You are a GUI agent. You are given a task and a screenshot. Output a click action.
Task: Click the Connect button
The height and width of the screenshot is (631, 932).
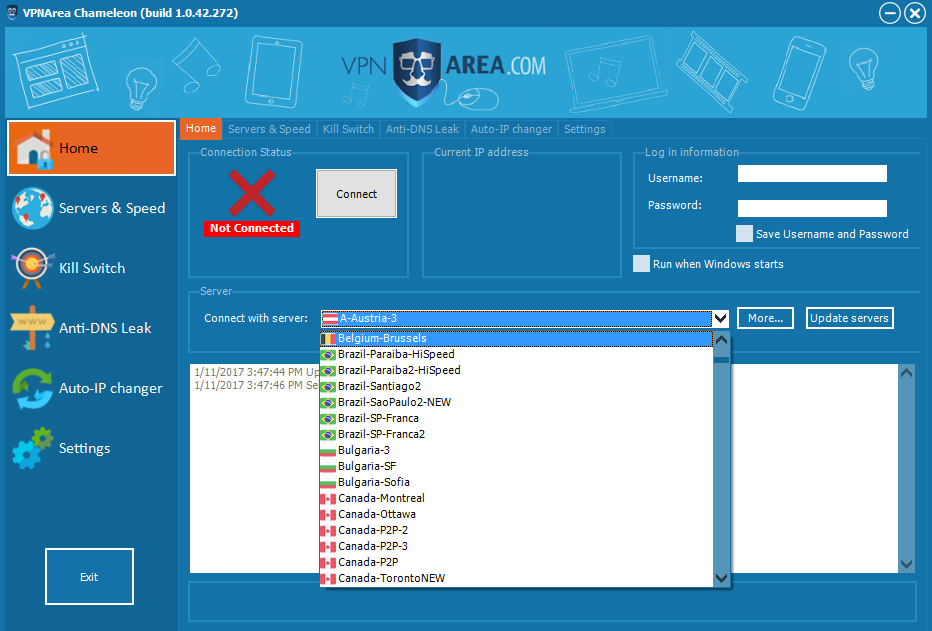click(x=357, y=194)
